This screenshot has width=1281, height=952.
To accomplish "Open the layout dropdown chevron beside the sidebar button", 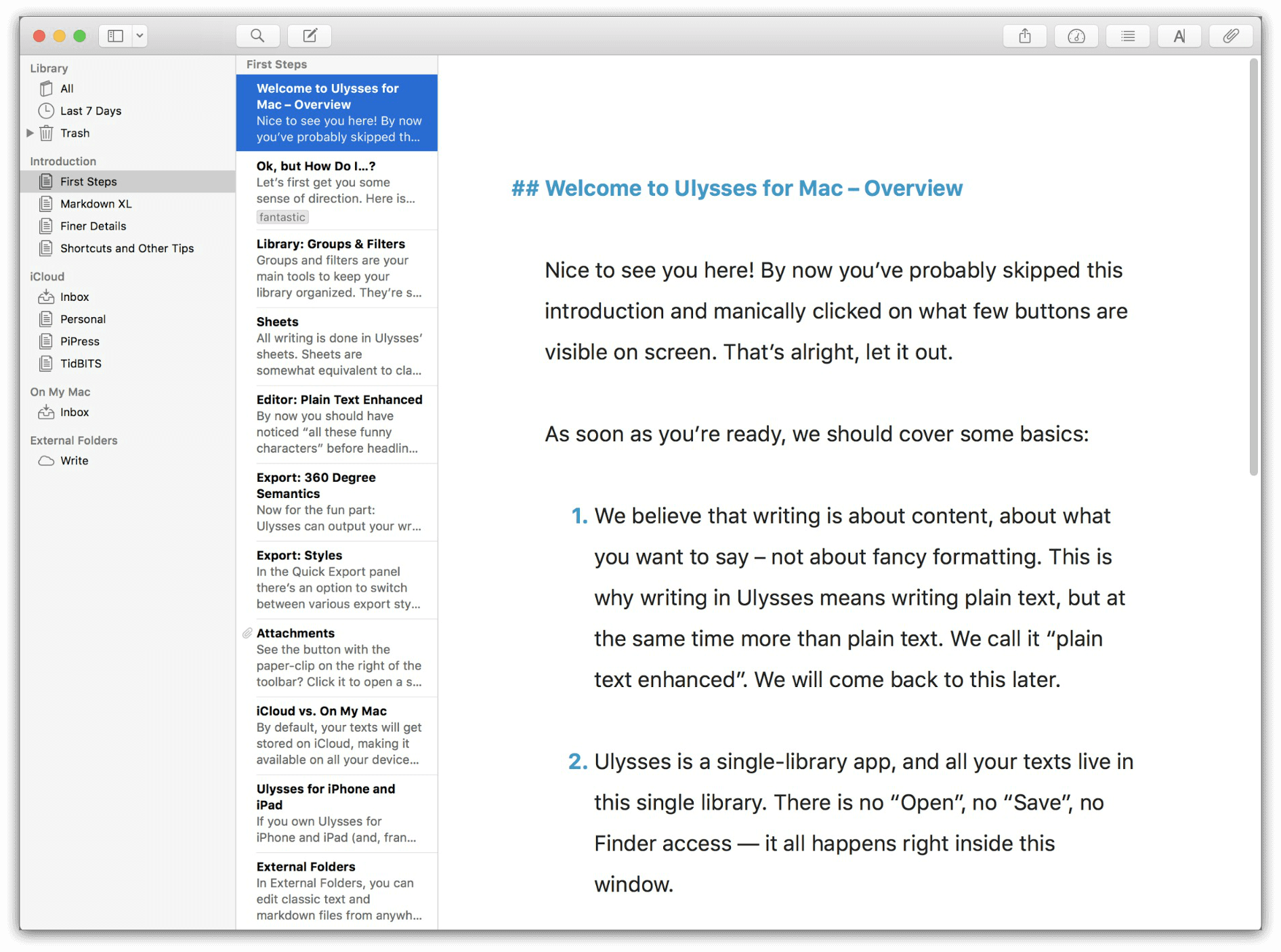I will tap(140, 35).
